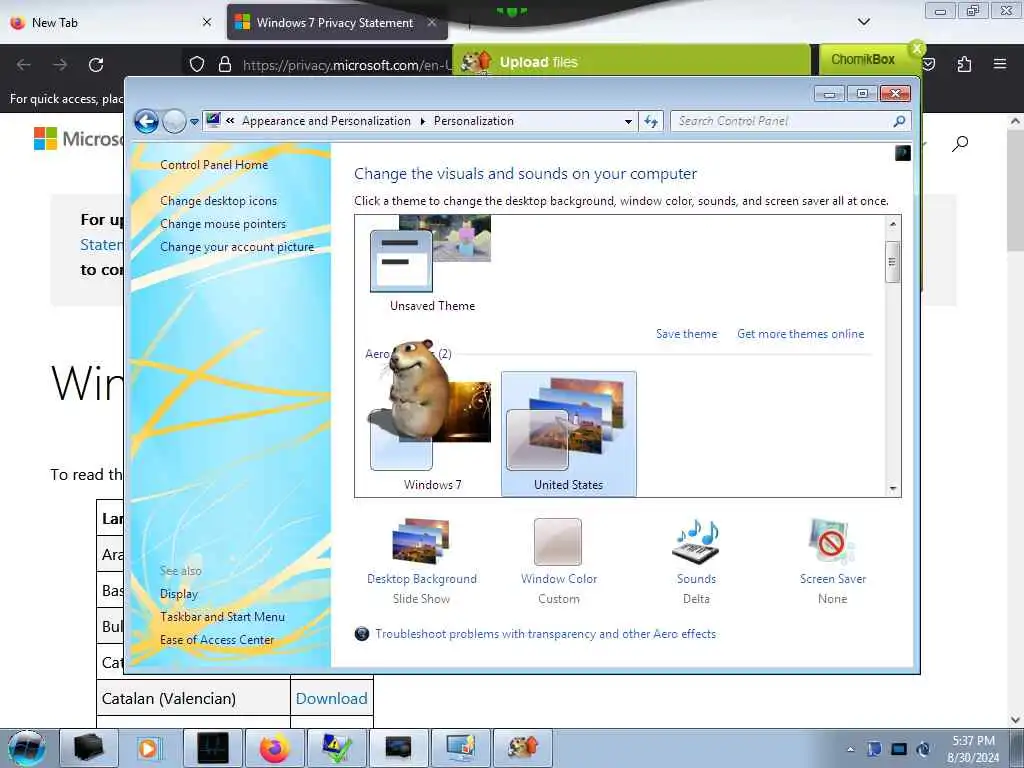Click the search magnifier in Control Panel
Viewport: 1024px width, 768px height.
click(x=899, y=121)
